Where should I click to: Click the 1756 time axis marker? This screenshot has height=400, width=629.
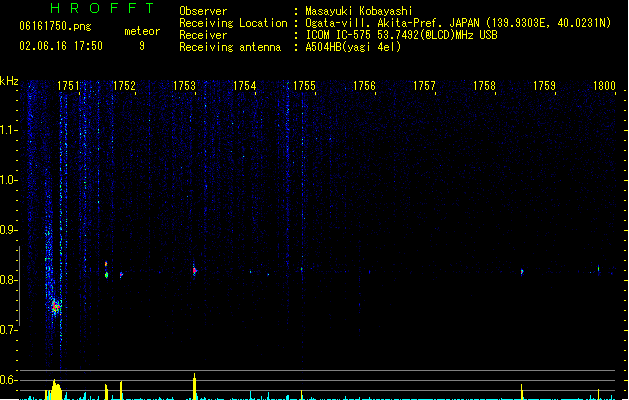pyautogui.click(x=364, y=86)
